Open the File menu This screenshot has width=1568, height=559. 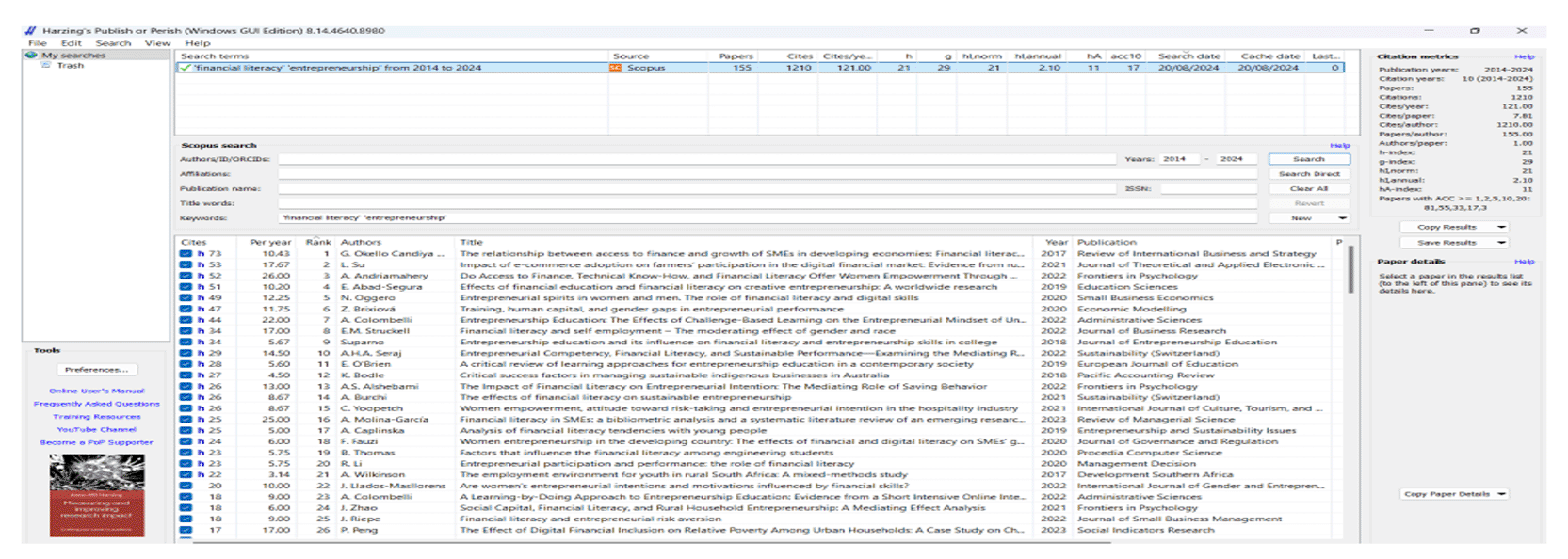pyautogui.click(x=37, y=43)
